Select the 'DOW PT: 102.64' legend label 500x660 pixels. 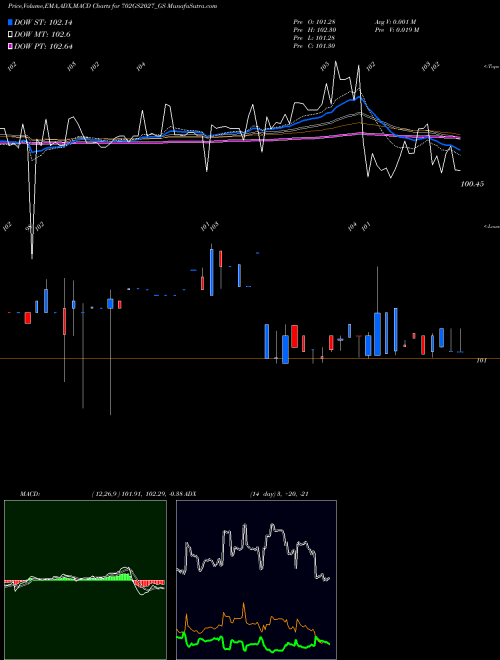pyautogui.click(x=43, y=46)
